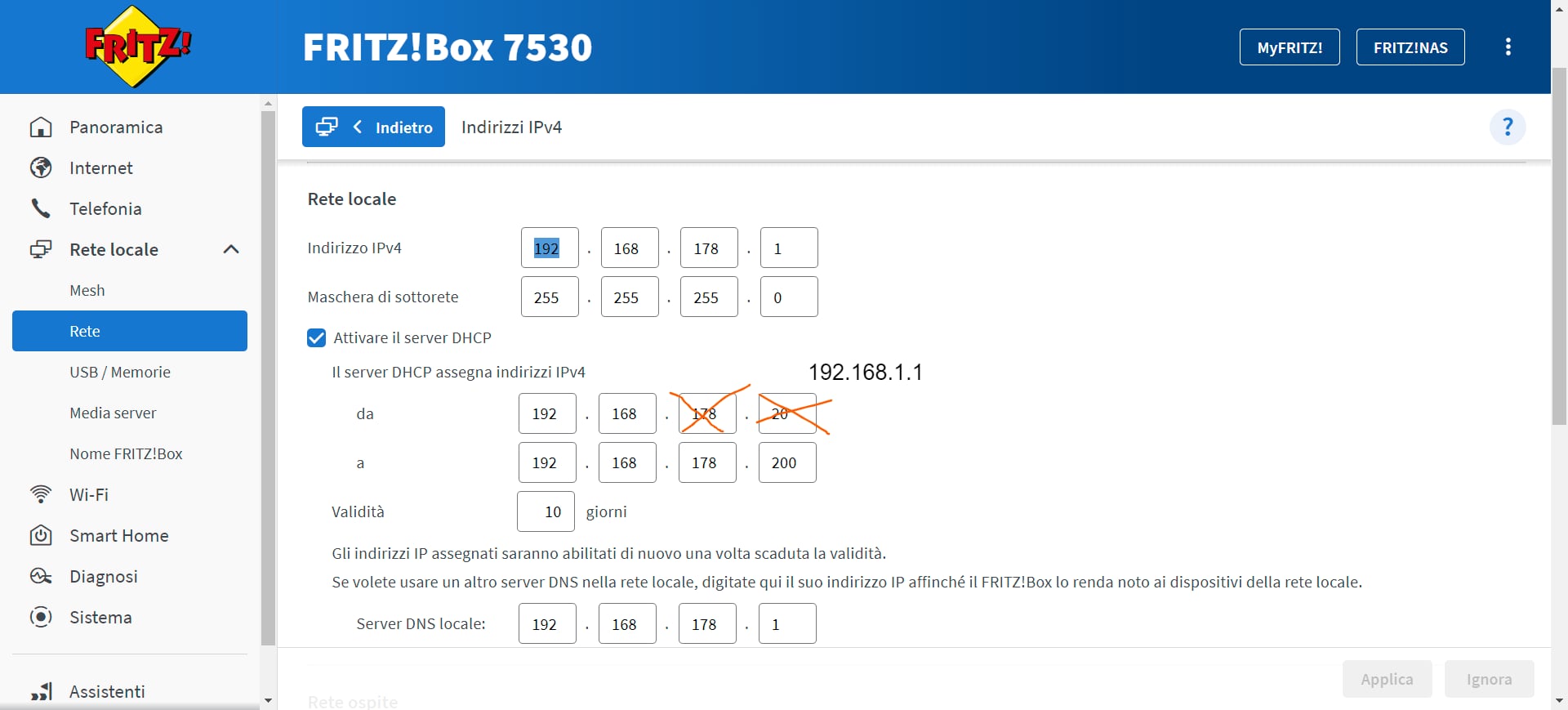1568x710 pixels.
Task: Click subnet mask last octet field 0
Action: (789, 297)
